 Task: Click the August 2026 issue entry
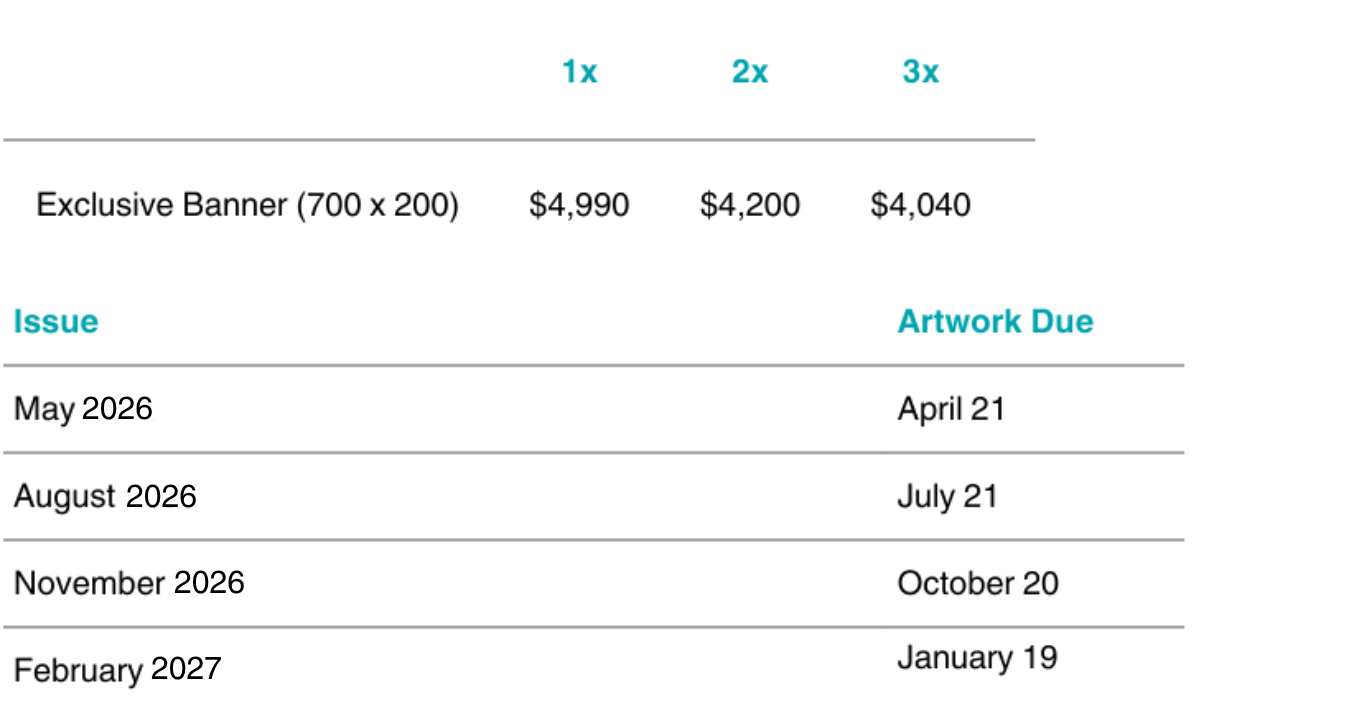click(105, 496)
